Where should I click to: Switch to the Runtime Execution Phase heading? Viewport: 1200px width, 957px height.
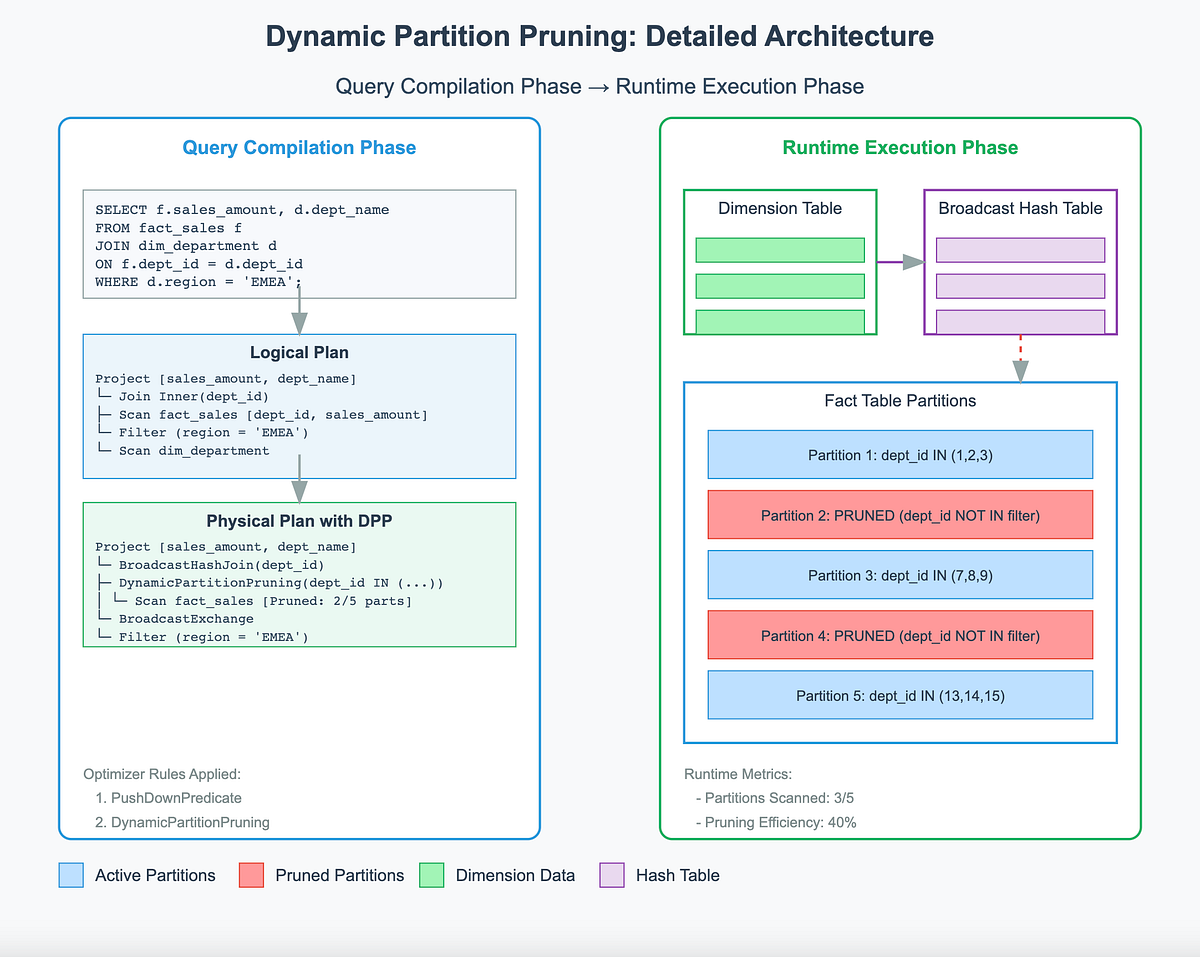899,147
